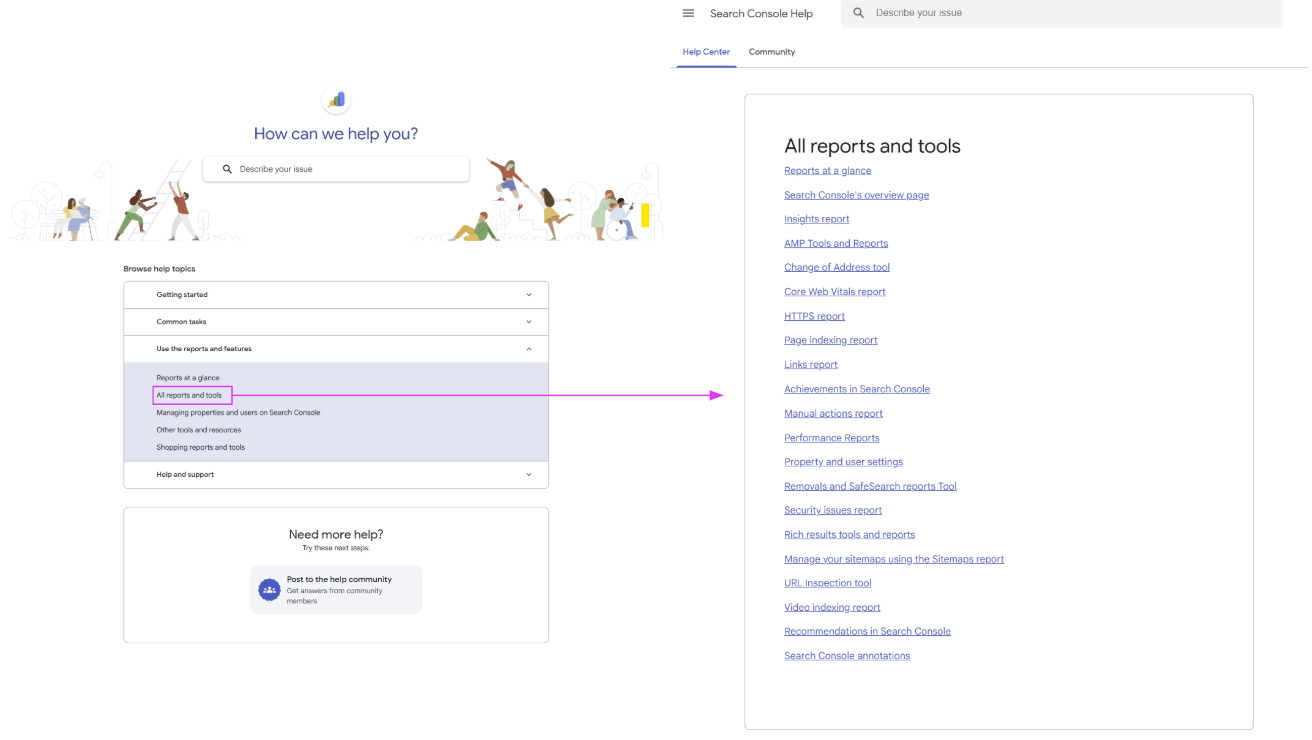Screen dimensions: 1312x740
Task: Open Reports at a glance in topic list
Action: 188,378
